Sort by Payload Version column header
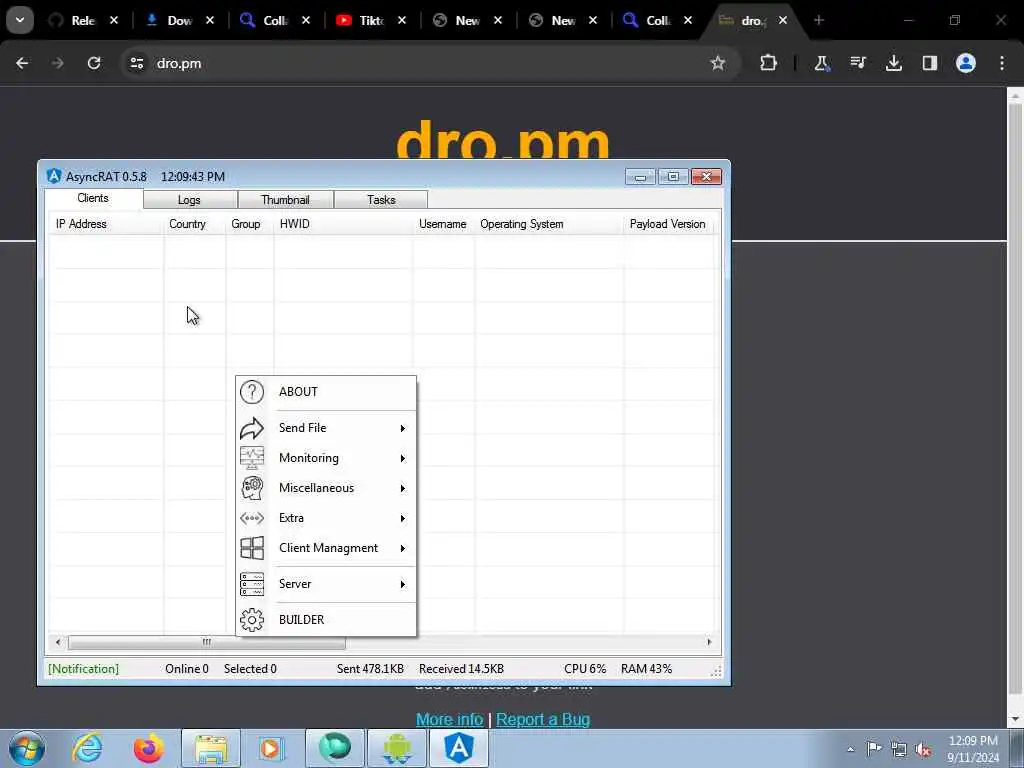The image size is (1024, 768). tap(669, 224)
